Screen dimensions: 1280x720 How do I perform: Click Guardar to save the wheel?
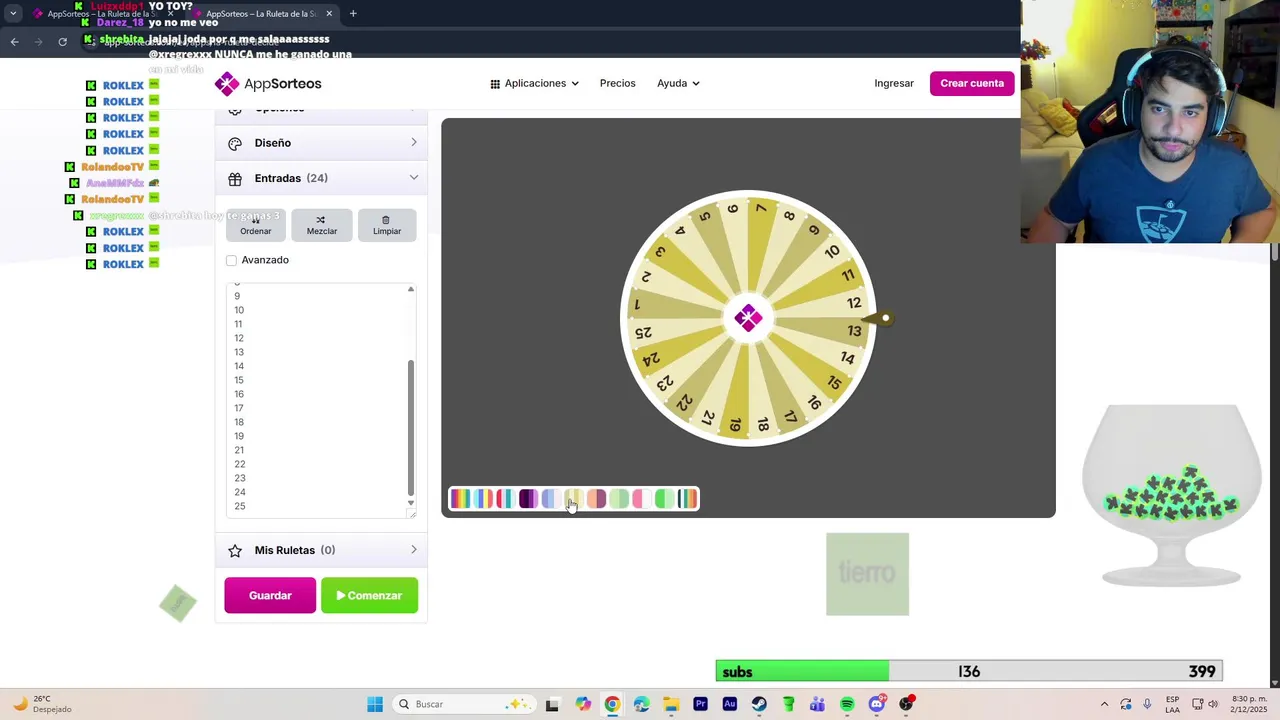(270, 596)
